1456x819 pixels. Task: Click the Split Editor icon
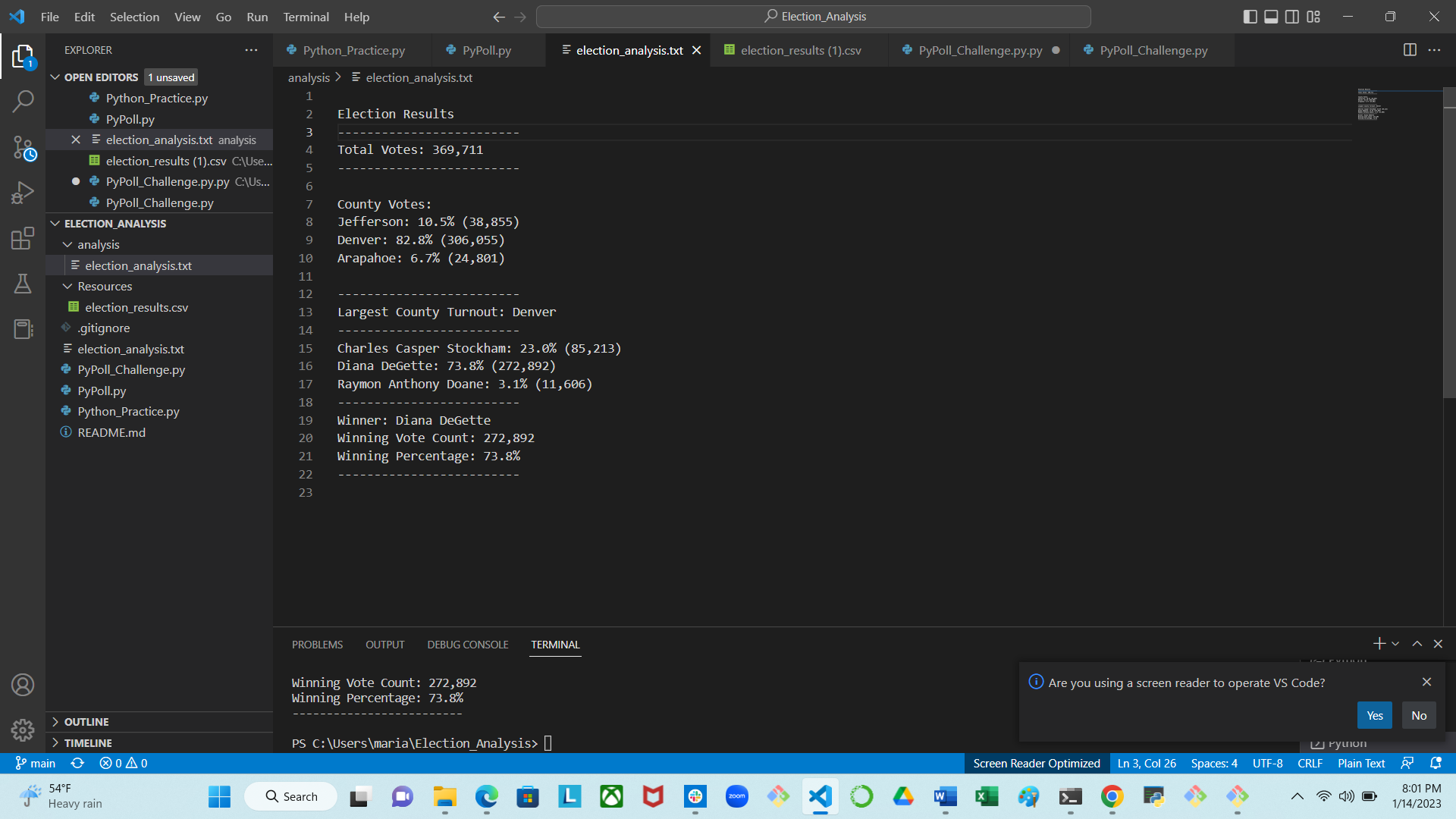click(x=1410, y=49)
